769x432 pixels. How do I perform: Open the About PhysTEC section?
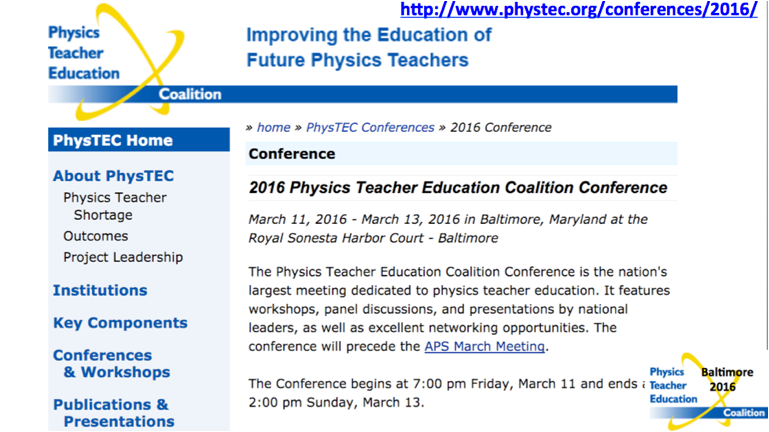(x=113, y=176)
